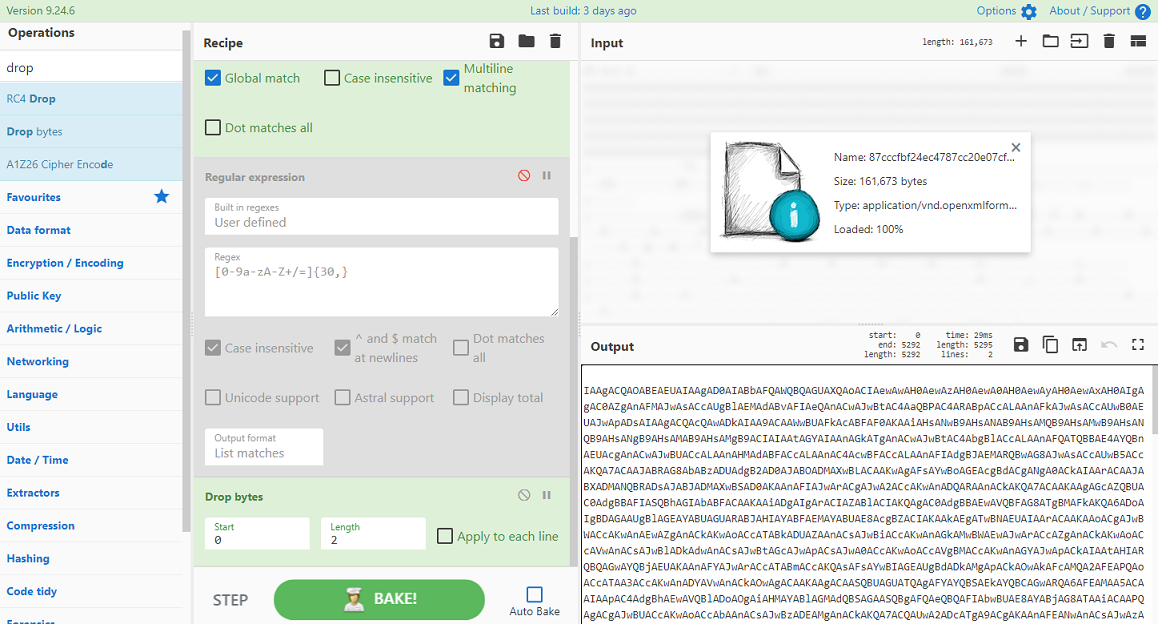Viewport: 1158px width, 624px height.
Task: Expand Code tidy category
Action: click(91, 592)
